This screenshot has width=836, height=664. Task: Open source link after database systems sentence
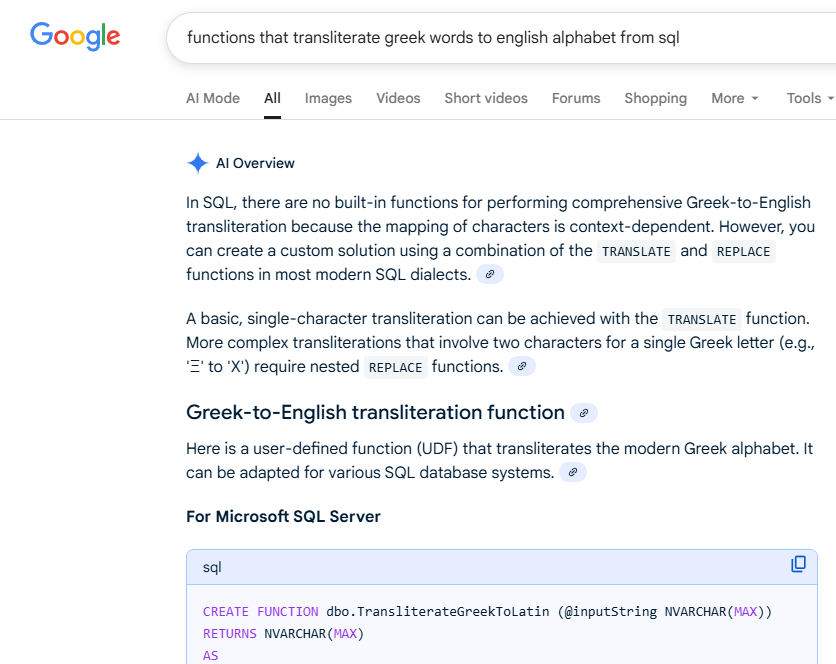(x=572, y=472)
